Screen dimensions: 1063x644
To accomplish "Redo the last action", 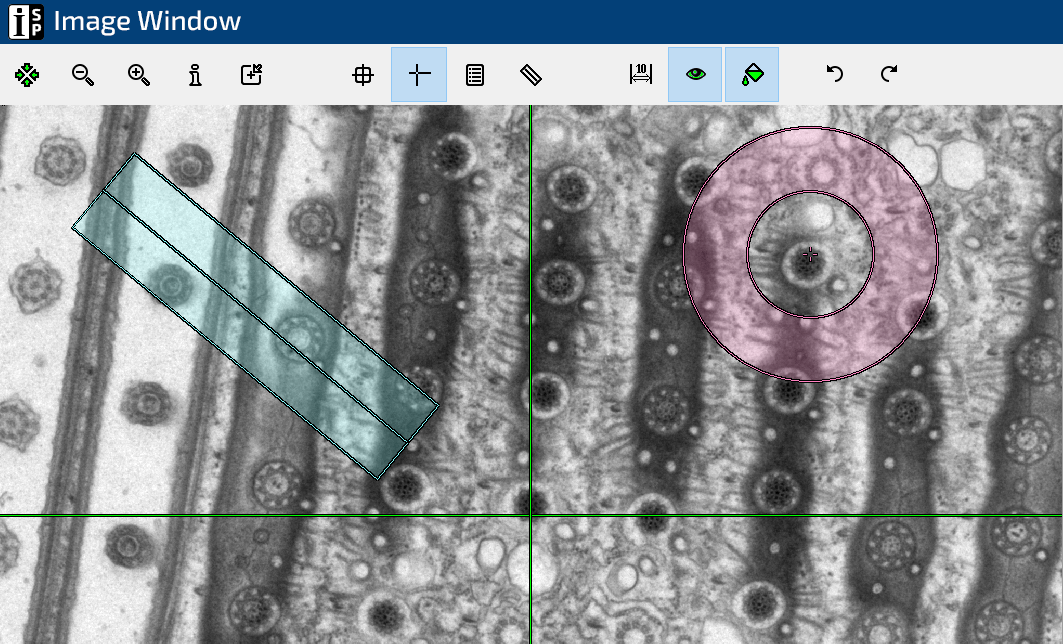I will 889,75.
